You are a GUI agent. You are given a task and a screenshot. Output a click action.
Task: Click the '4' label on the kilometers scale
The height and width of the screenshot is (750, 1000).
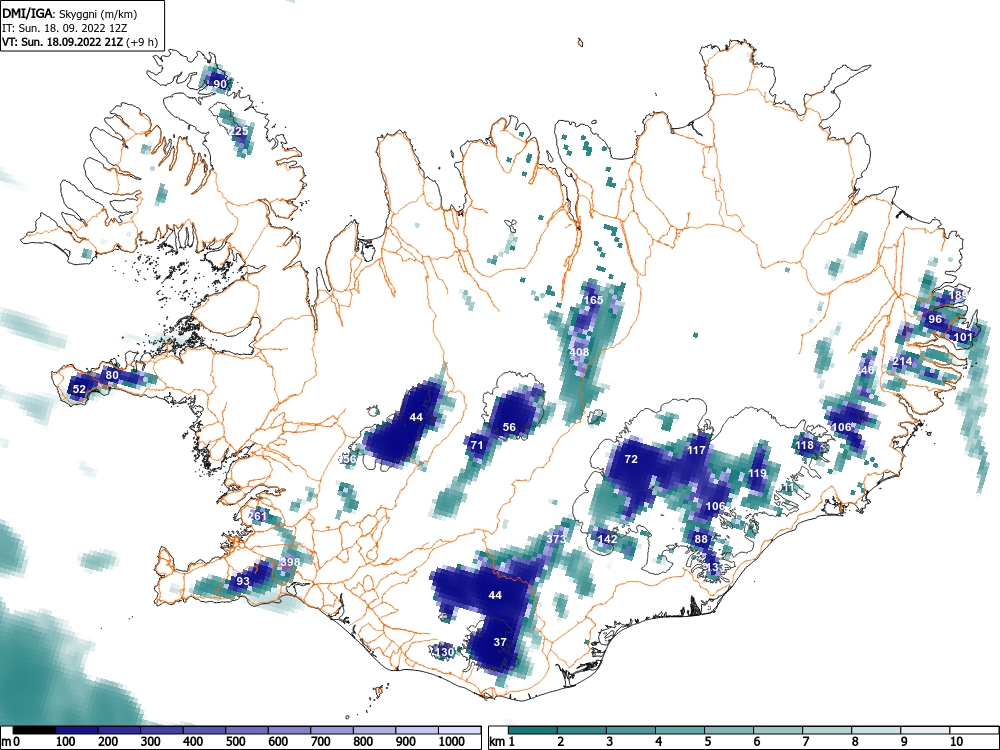pyautogui.click(x=658, y=742)
